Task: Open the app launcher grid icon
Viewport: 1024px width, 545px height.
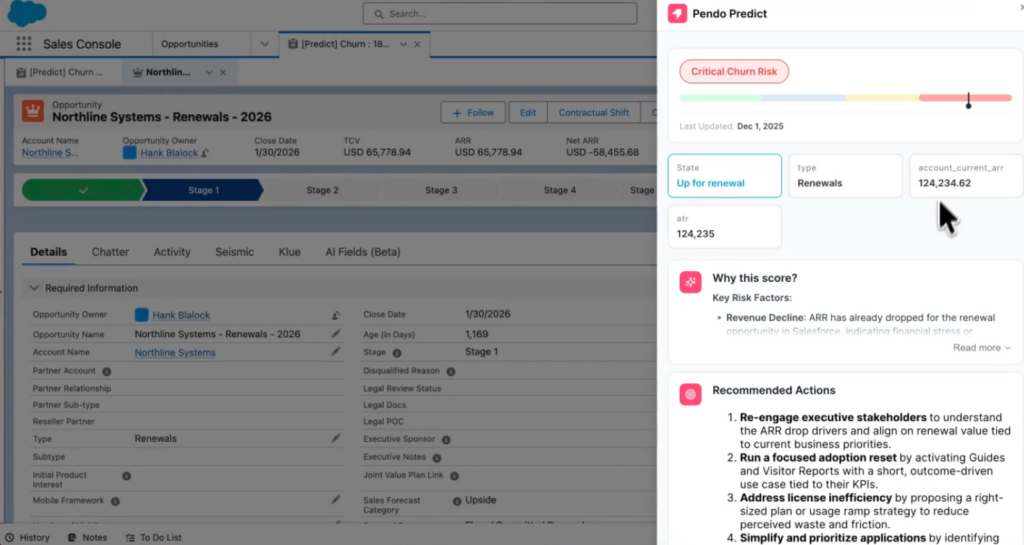Action: click(24, 44)
